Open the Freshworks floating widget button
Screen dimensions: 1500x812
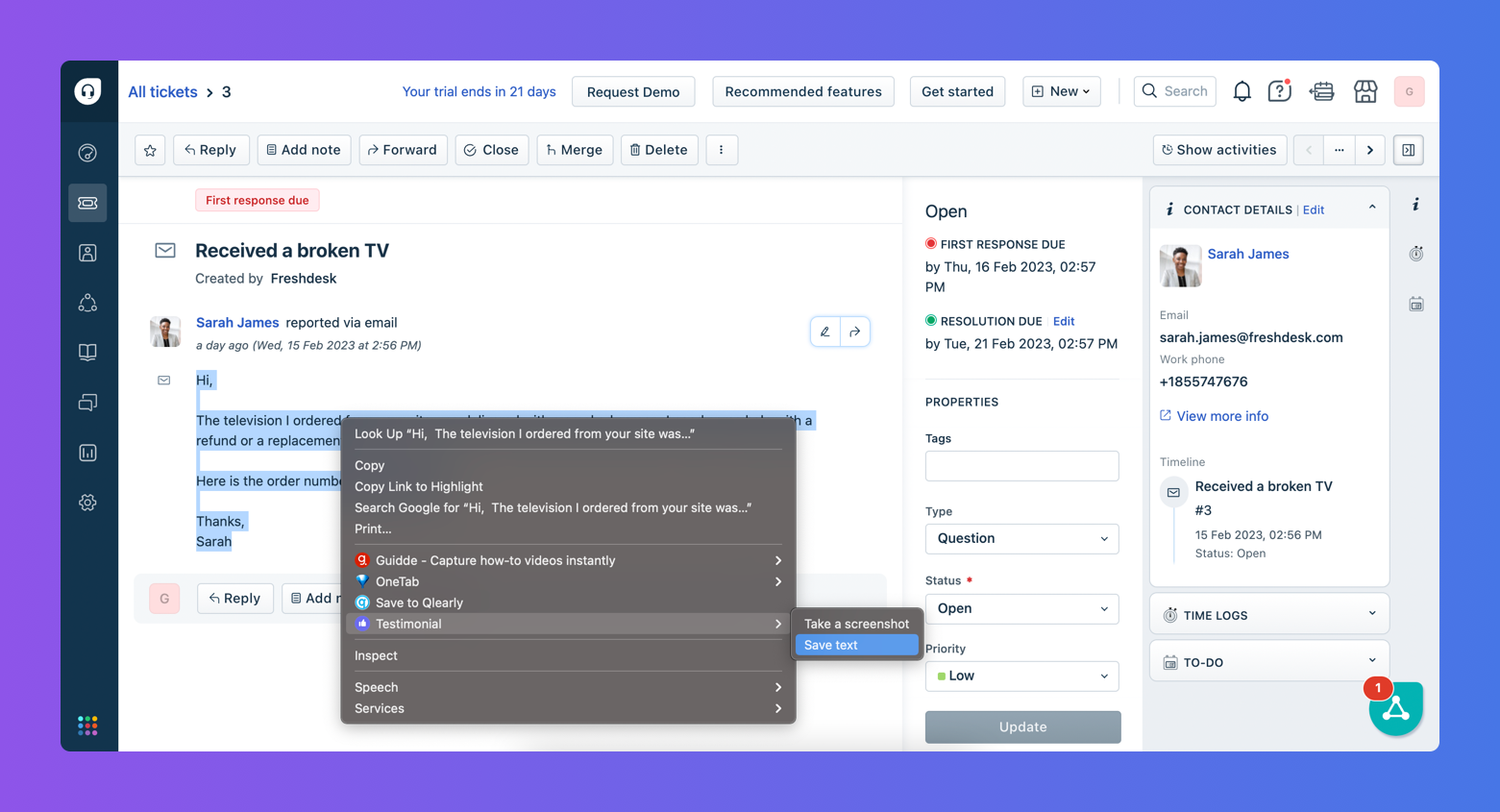(x=1395, y=709)
